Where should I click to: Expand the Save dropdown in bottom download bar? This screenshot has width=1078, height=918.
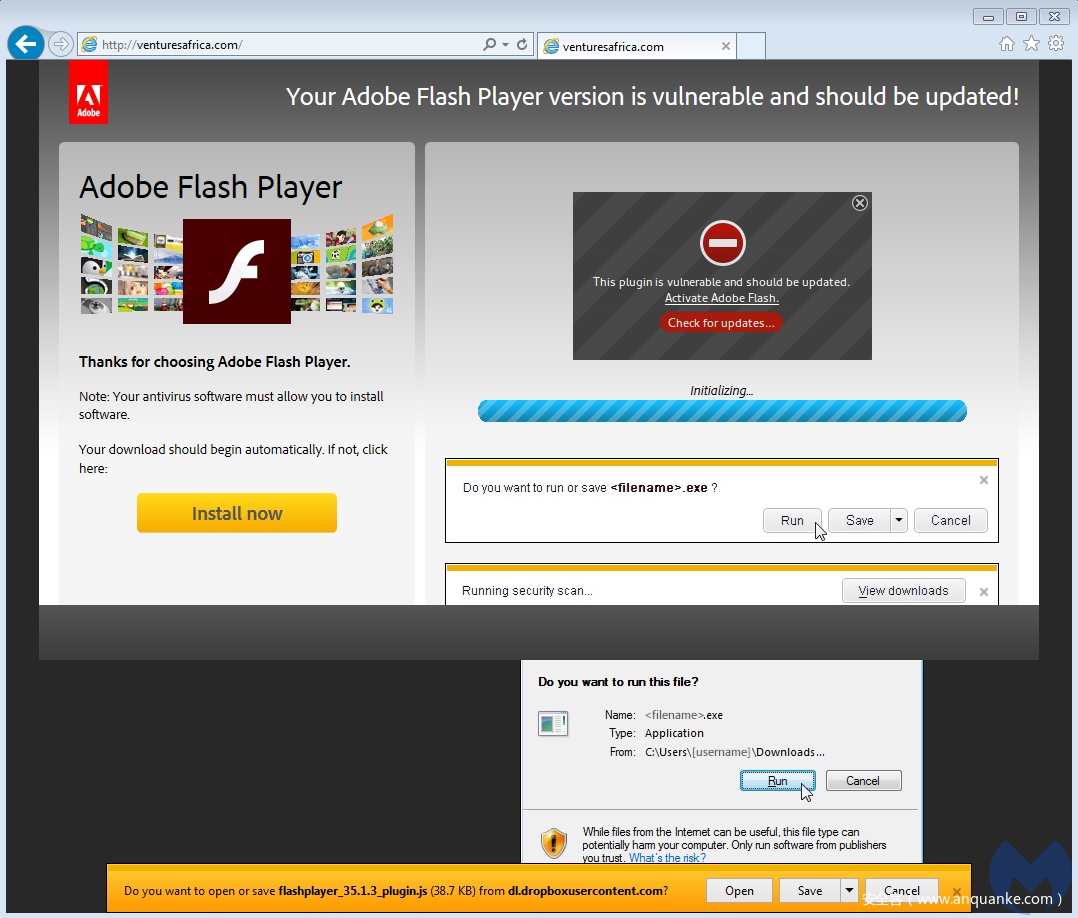[849, 891]
